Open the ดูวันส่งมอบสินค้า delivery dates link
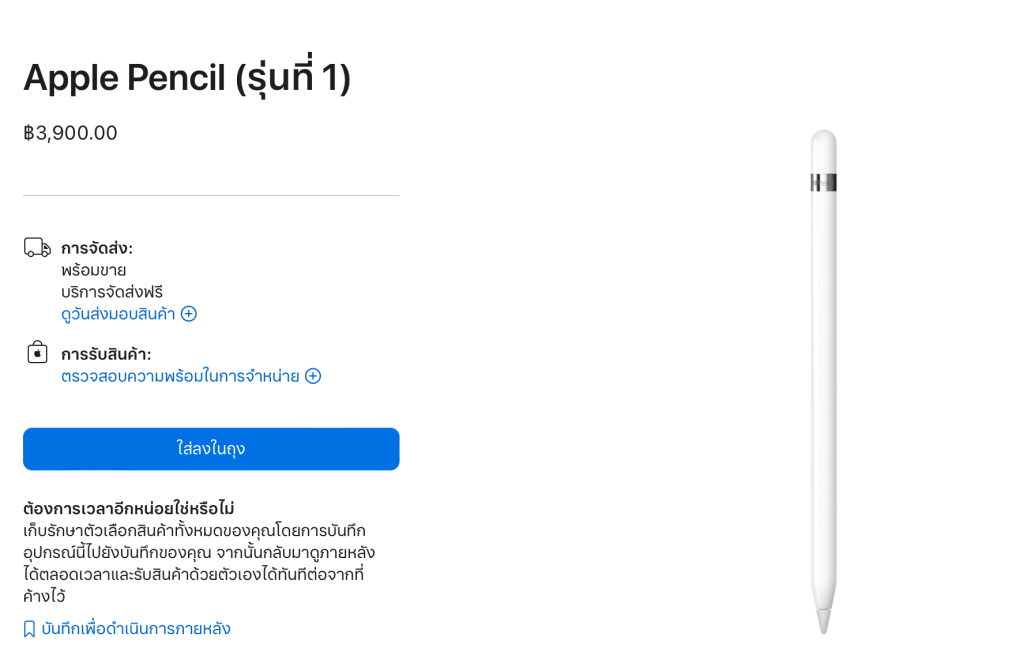Screen dimensions: 1024x671 pyautogui.click(x=118, y=314)
